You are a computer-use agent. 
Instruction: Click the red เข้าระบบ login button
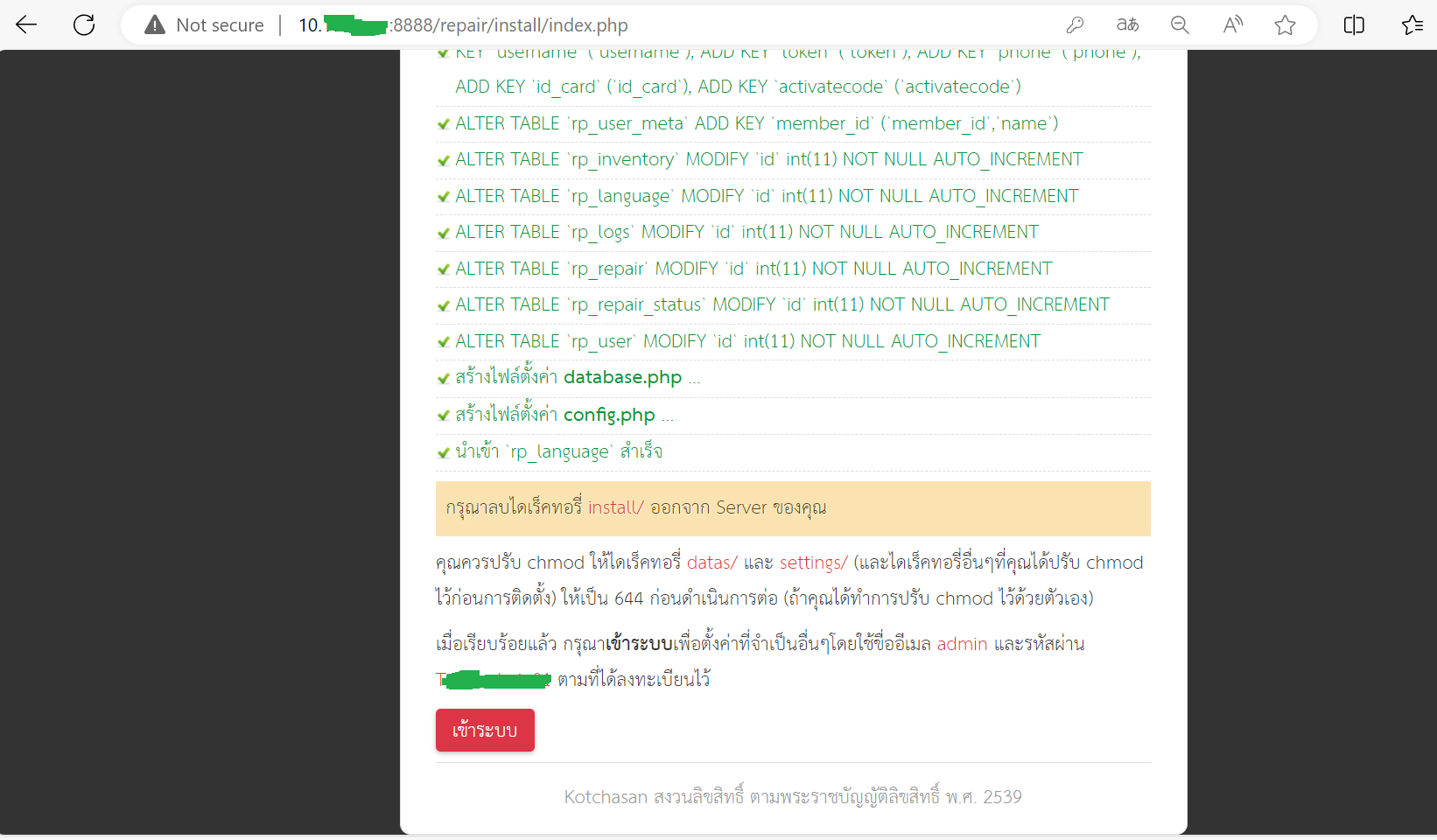point(485,731)
